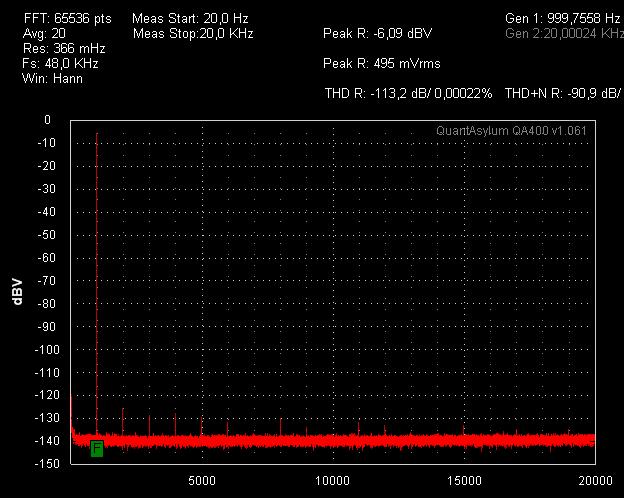This screenshot has height=500, width=624.
Task: Click the 5000 x-axis tick label
Action: (x=202, y=480)
